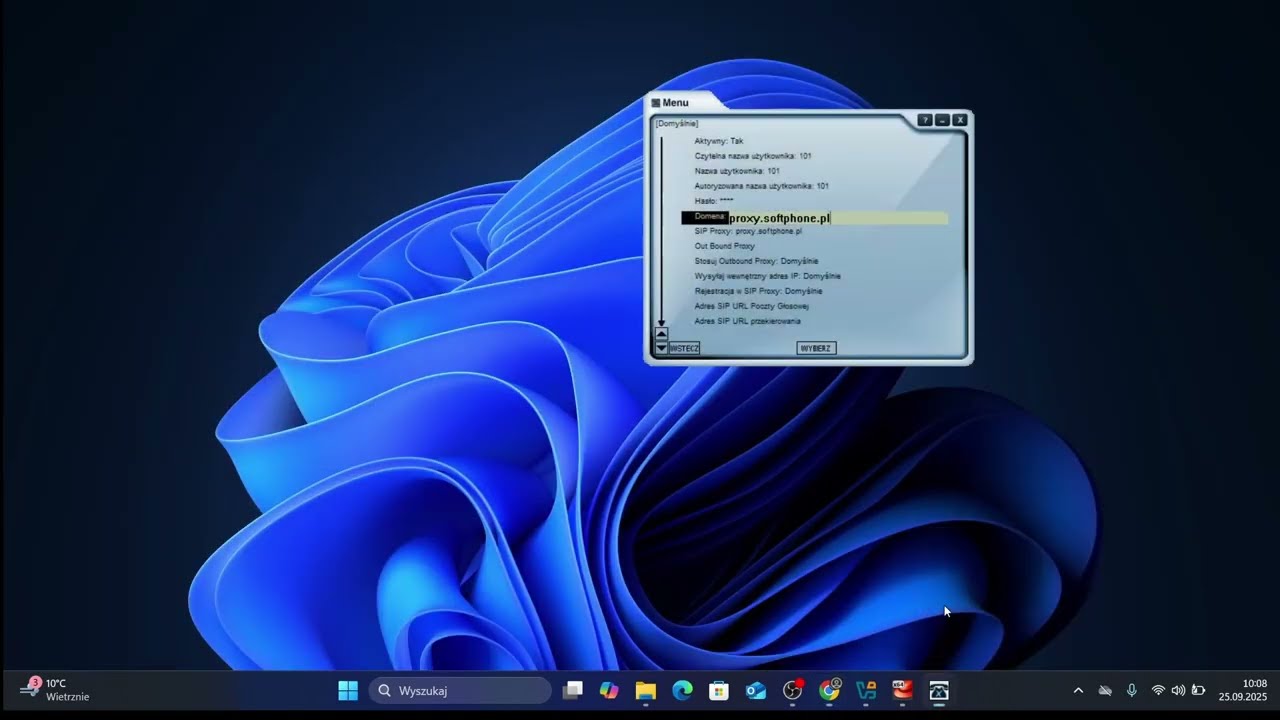The height and width of the screenshot is (720, 1280).
Task: Click the WYBIERZ select button
Action: click(816, 348)
